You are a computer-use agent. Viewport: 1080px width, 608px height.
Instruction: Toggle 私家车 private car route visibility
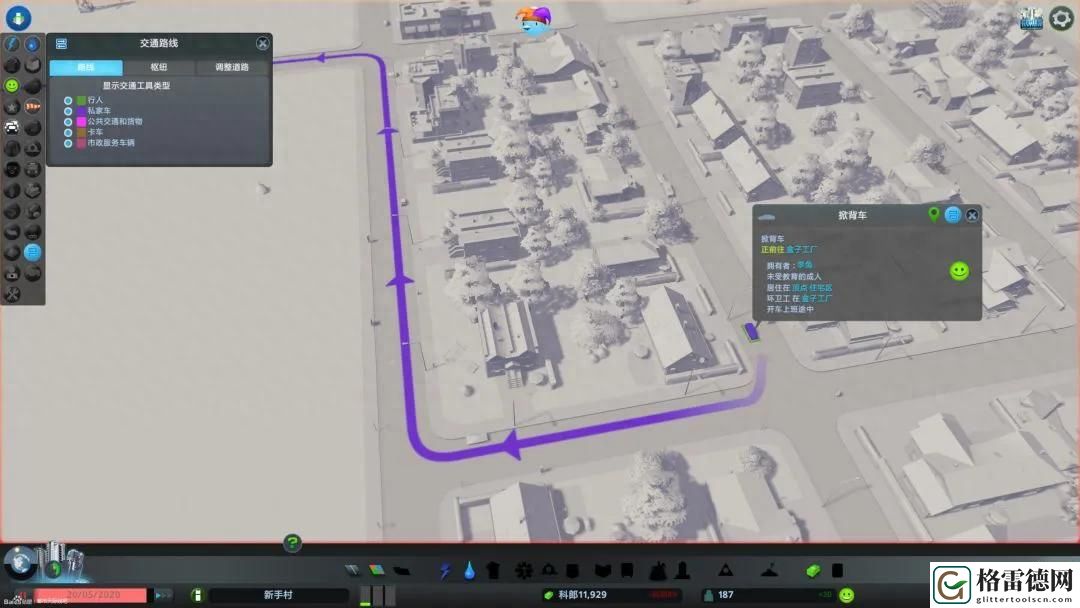(x=68, y=111)
